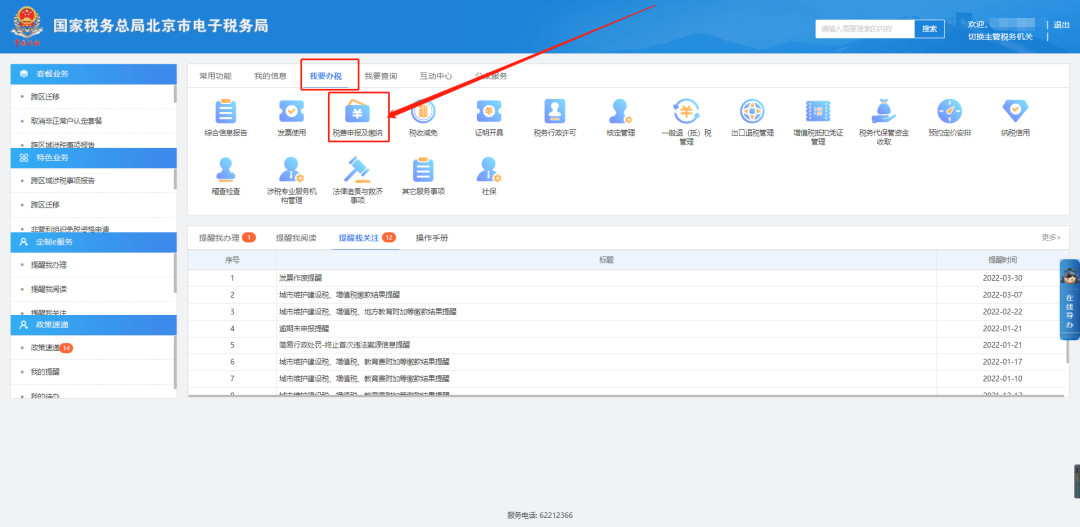Open row 6 notice dated 2022-01-17

pyautogui.click(x=364, y=362)
